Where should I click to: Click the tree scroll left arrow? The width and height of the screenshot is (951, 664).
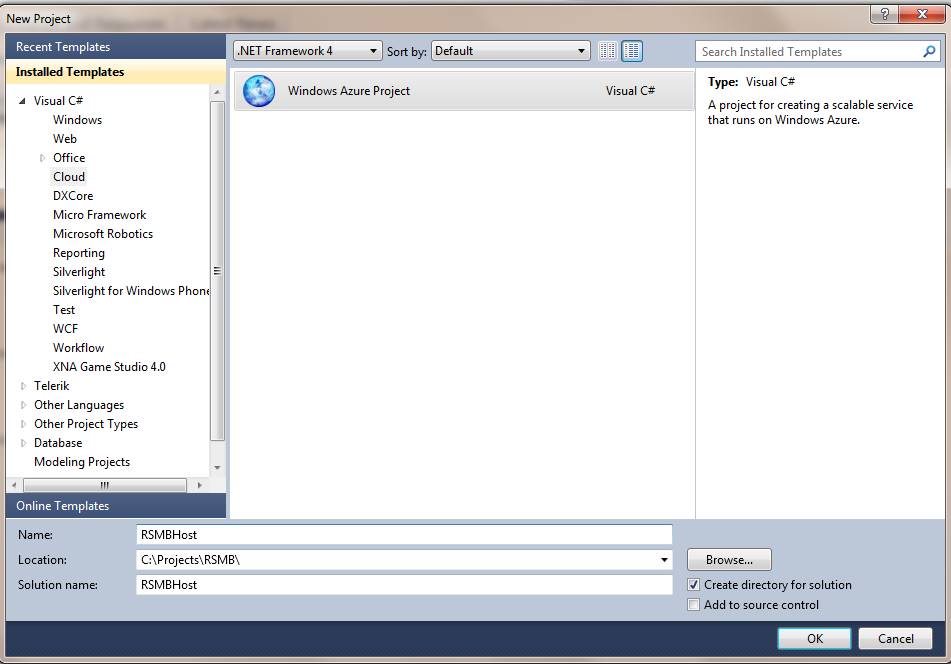coord(14,485)
